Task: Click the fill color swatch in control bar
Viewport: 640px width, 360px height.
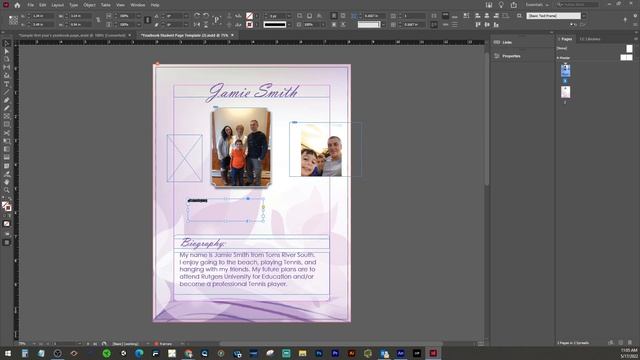Action: 249,16
